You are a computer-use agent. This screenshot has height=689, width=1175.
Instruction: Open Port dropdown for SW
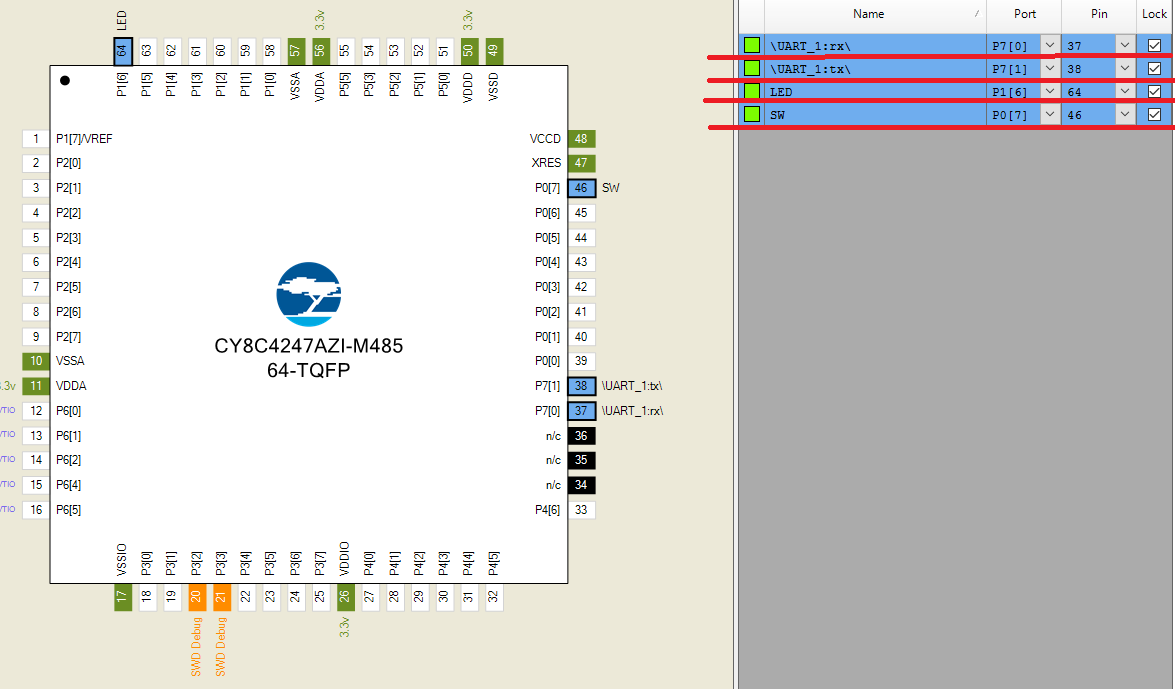click(x=1050, y=115)
